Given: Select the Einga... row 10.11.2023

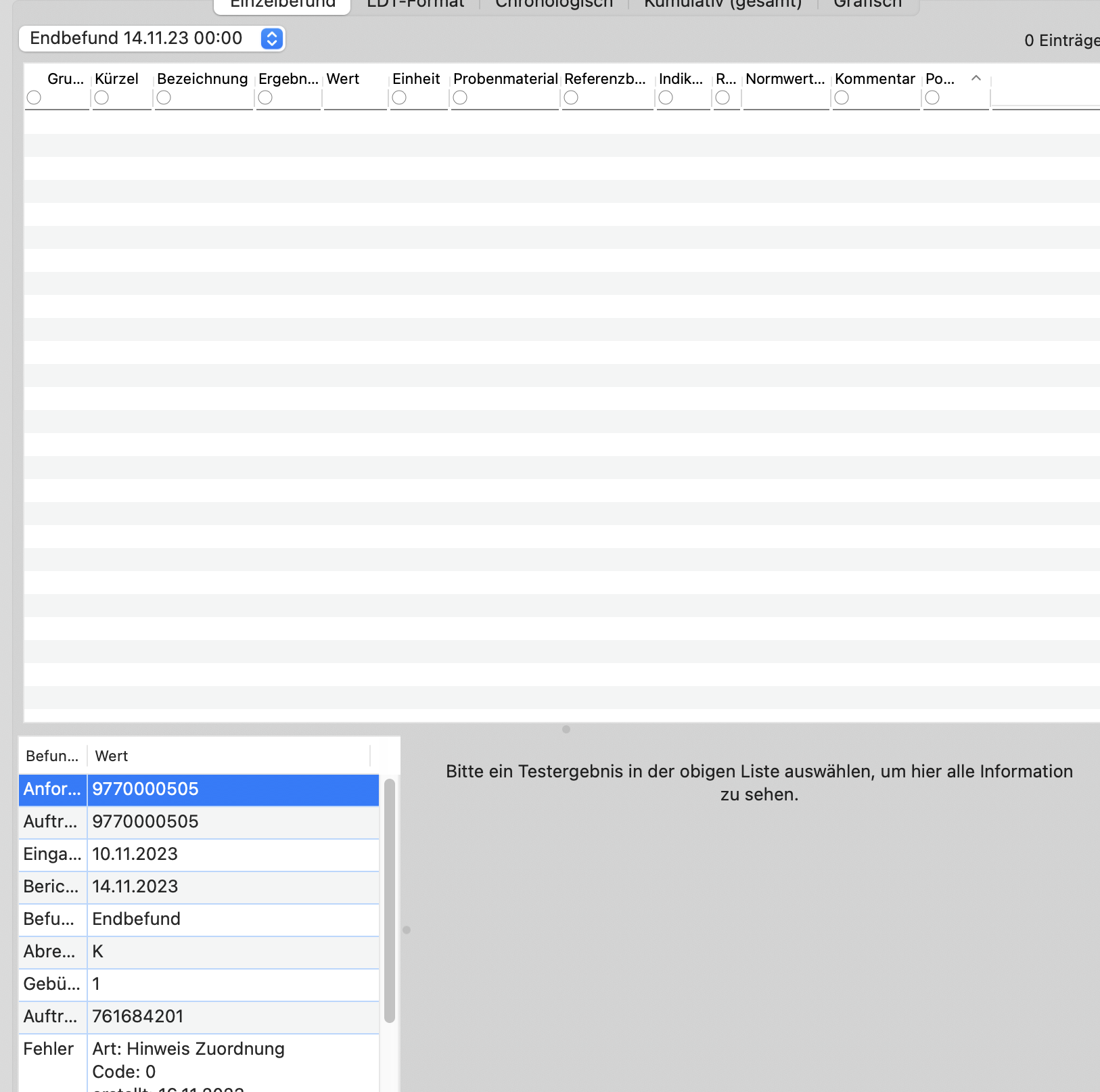Looking at the screenshot, I should (199, 855).
